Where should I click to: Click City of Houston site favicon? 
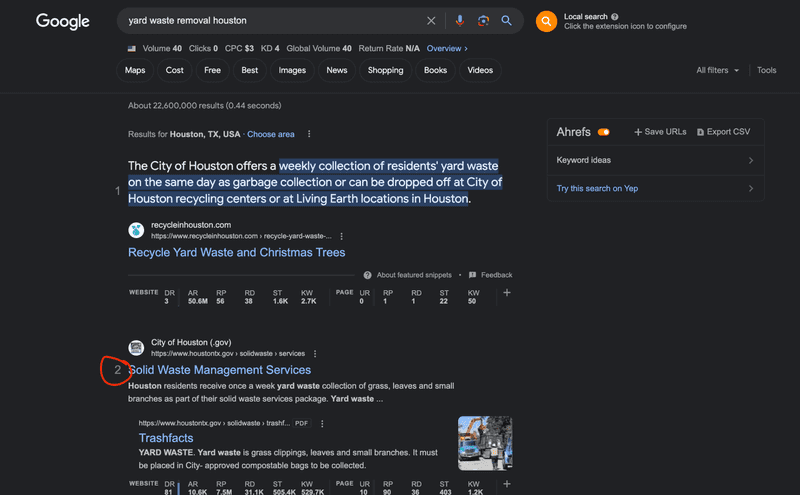pos(136,348)
